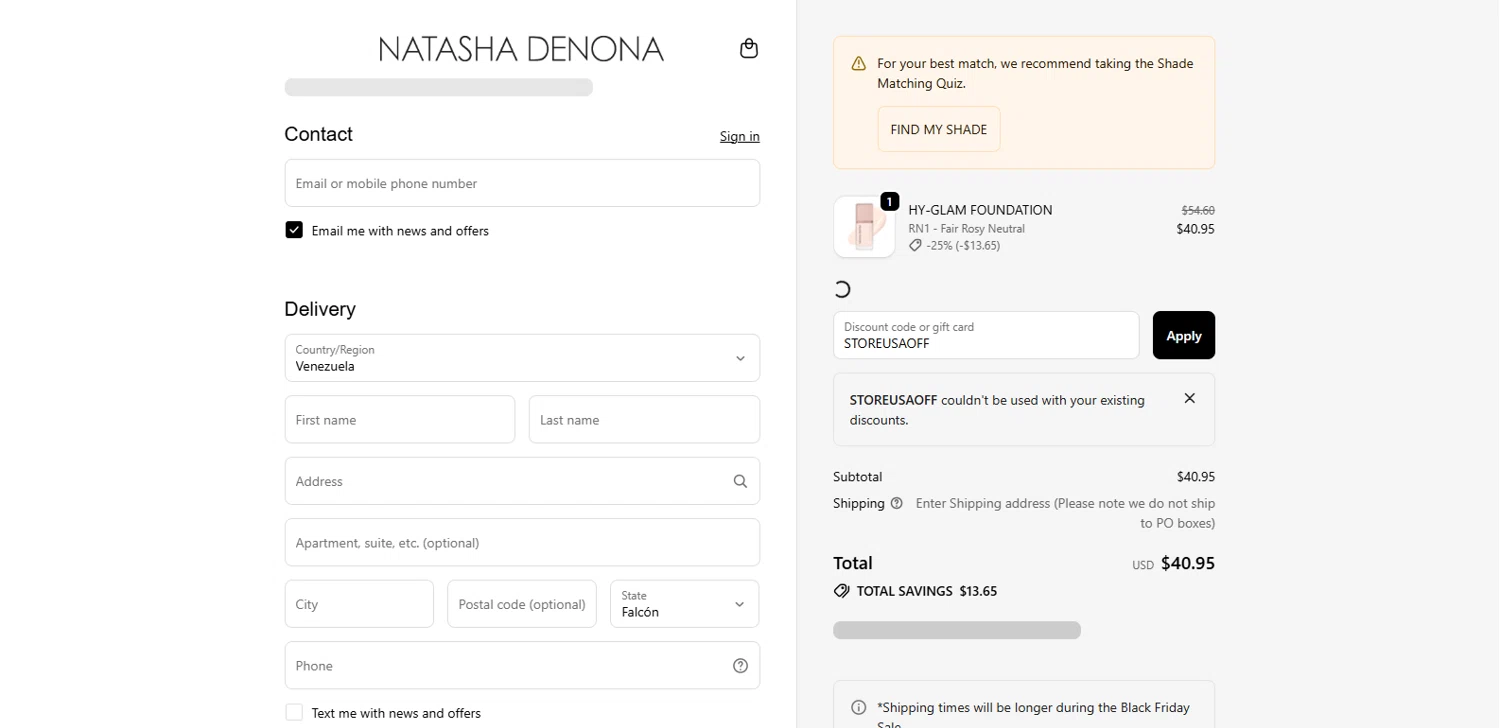The height and width of the screenshot is (728, 1500).
Task: Click the Contact section heading
Action: point(318,134)
